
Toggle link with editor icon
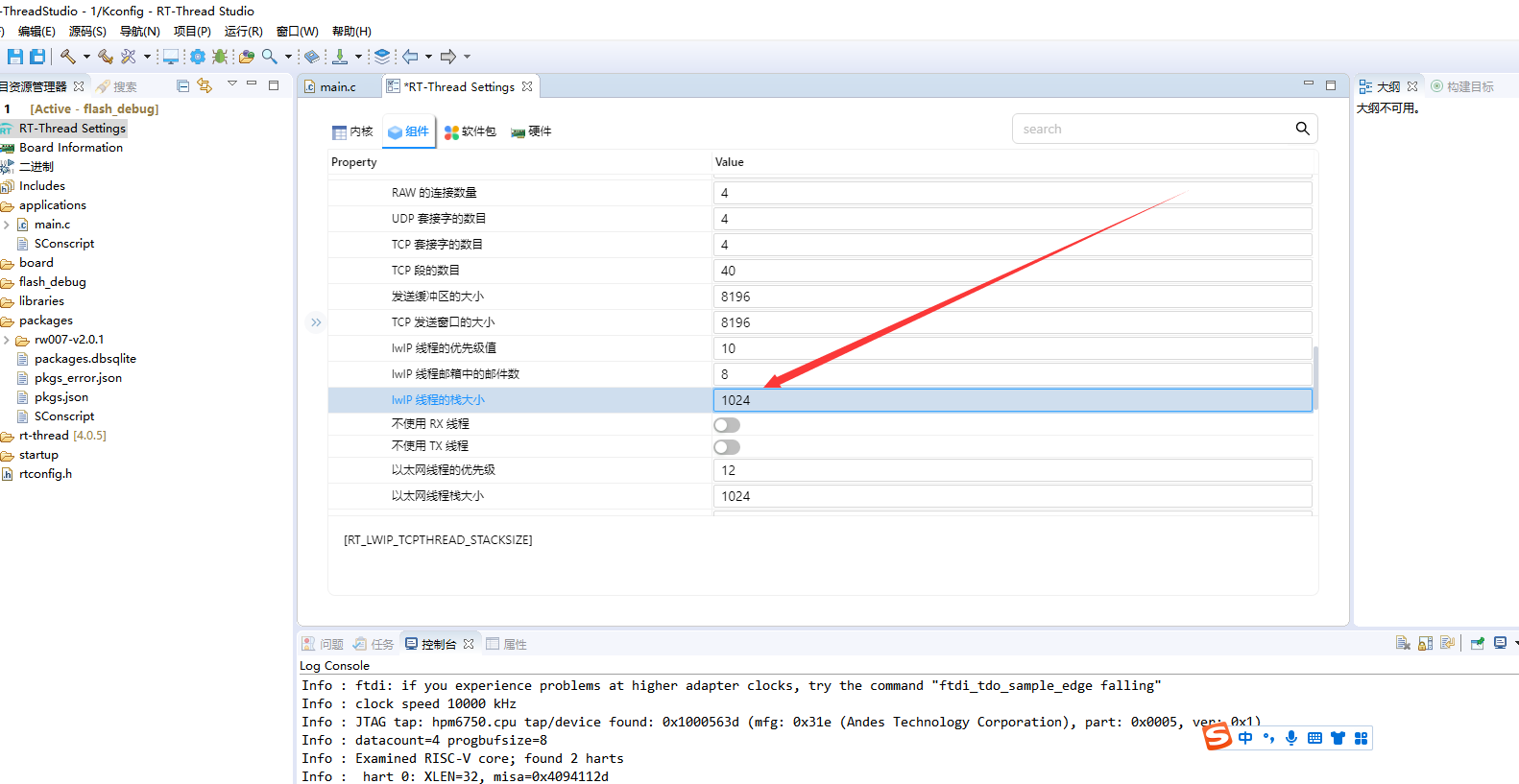tap(205, 85)
